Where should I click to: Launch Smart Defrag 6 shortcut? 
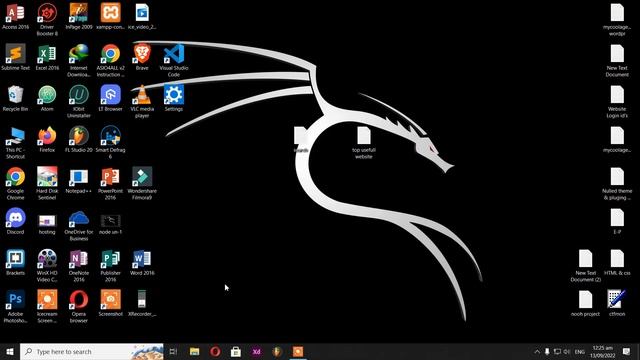click(x=111, y=142)
